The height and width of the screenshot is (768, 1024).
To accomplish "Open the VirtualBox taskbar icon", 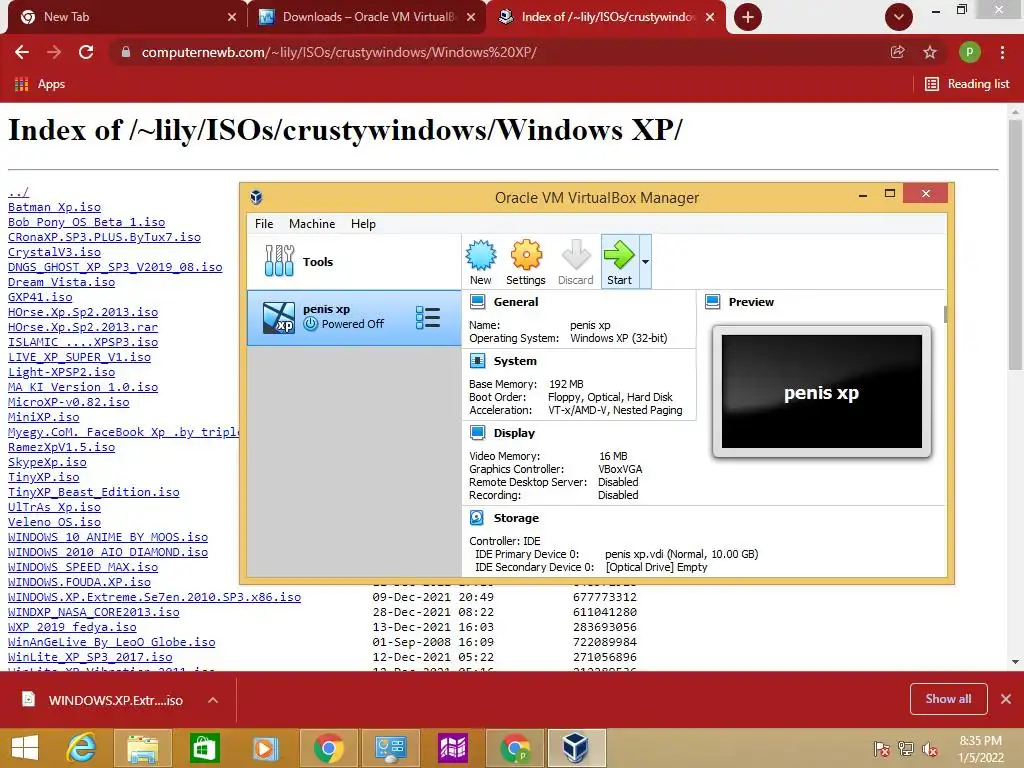I will point(576,748).
